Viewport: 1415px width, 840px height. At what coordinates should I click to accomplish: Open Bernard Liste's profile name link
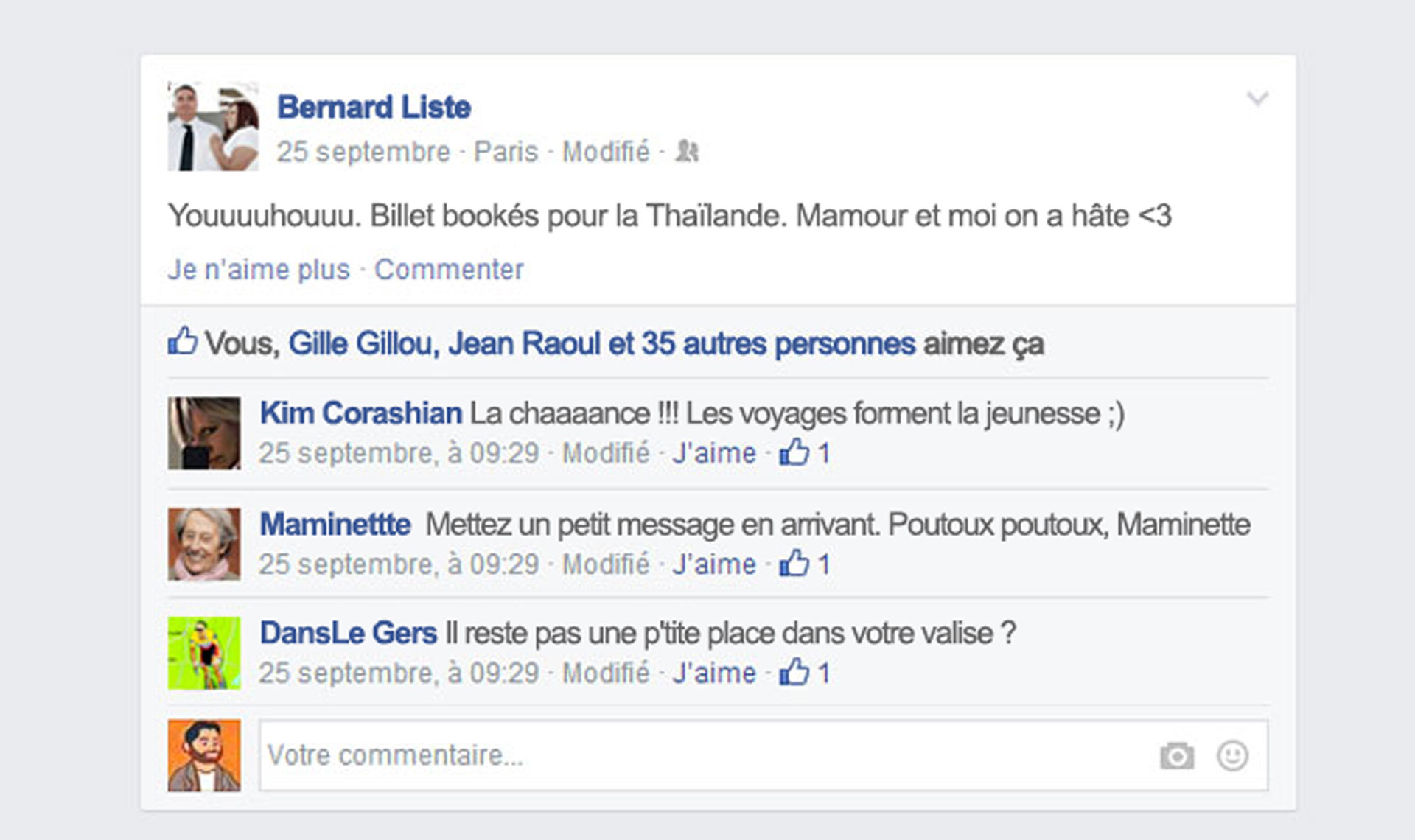click(x=374, y=107)
